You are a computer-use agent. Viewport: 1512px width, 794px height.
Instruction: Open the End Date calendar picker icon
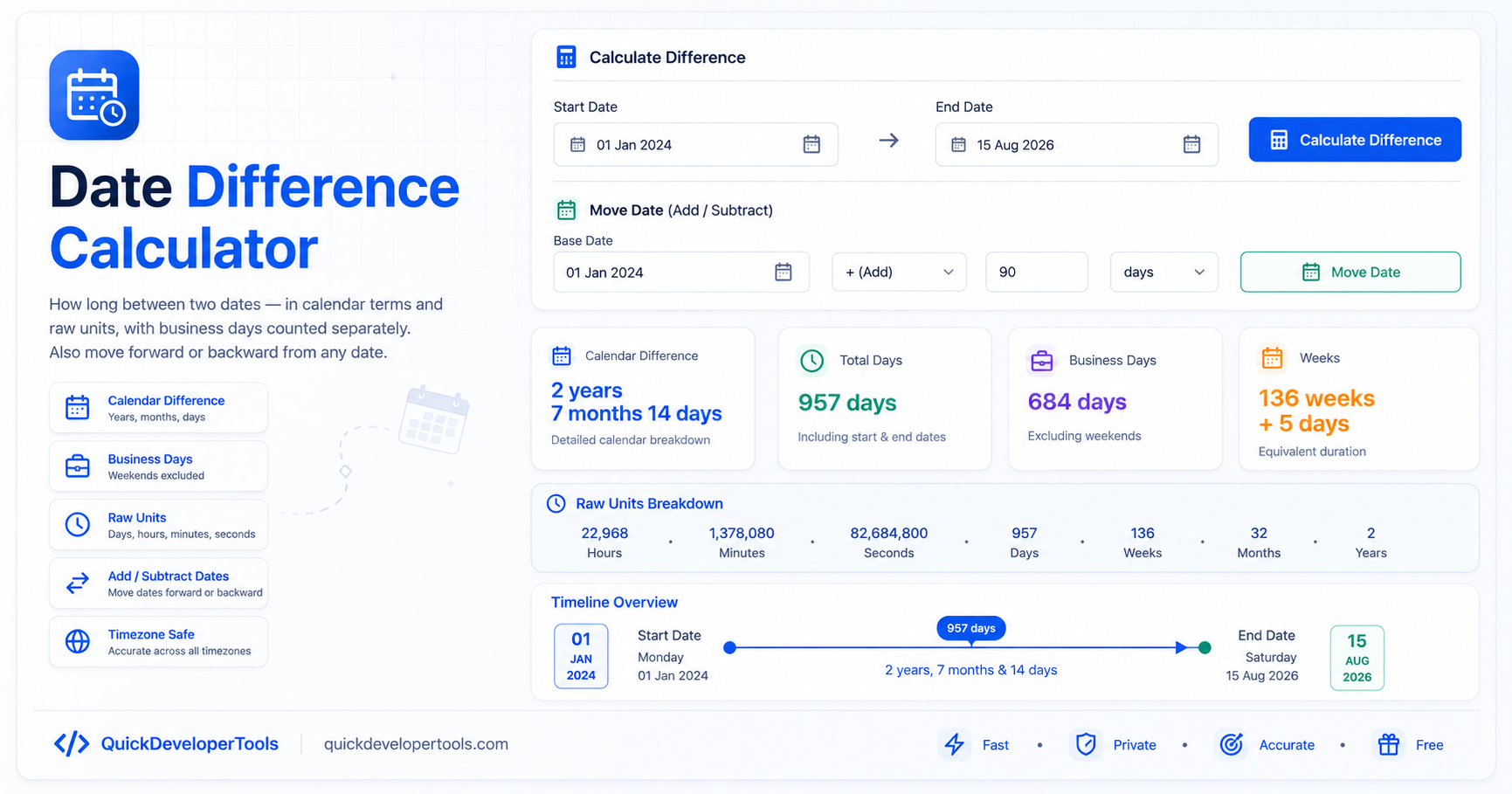1191,144
